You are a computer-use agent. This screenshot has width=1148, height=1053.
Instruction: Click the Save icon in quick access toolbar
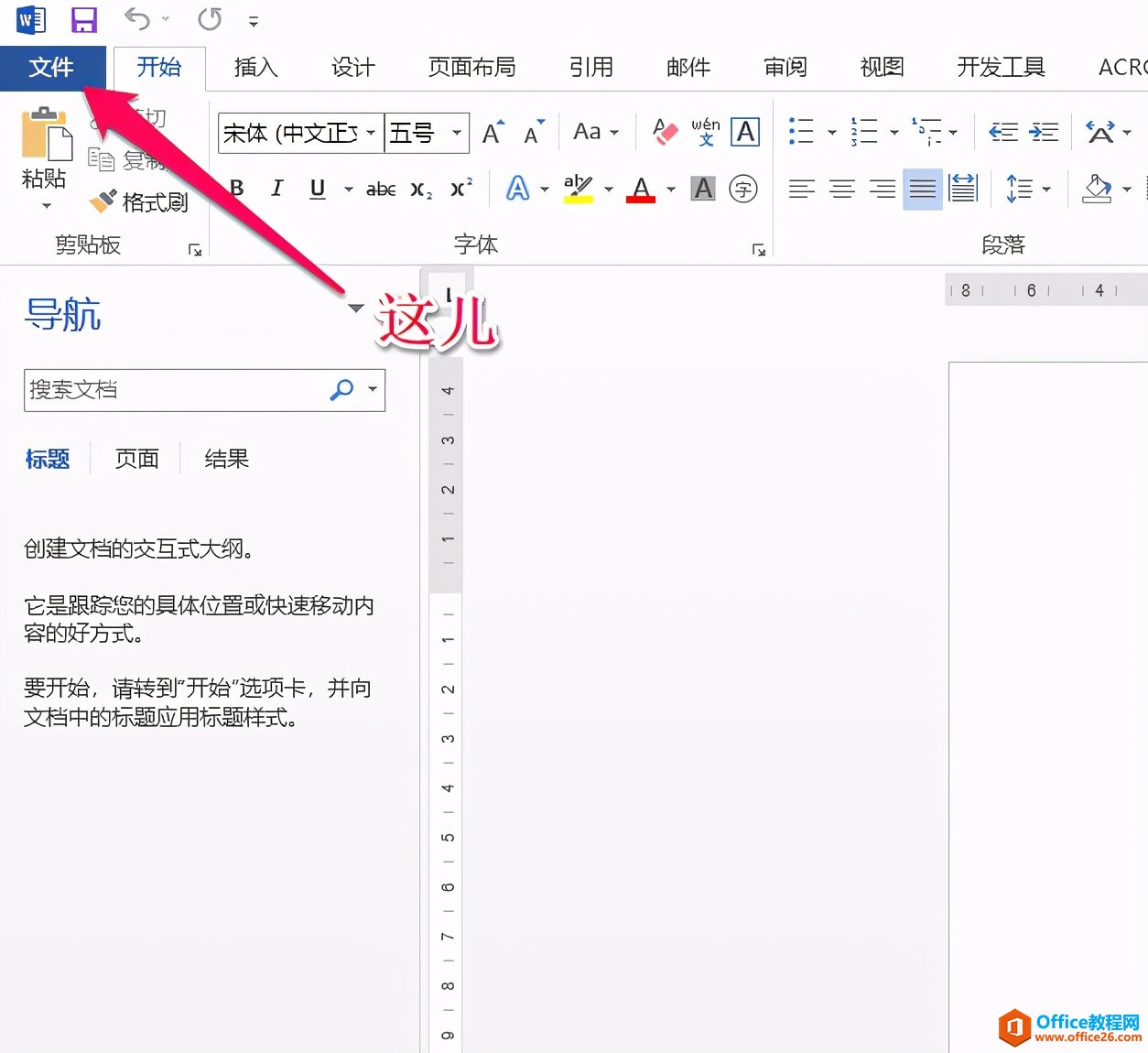(83, 19)
